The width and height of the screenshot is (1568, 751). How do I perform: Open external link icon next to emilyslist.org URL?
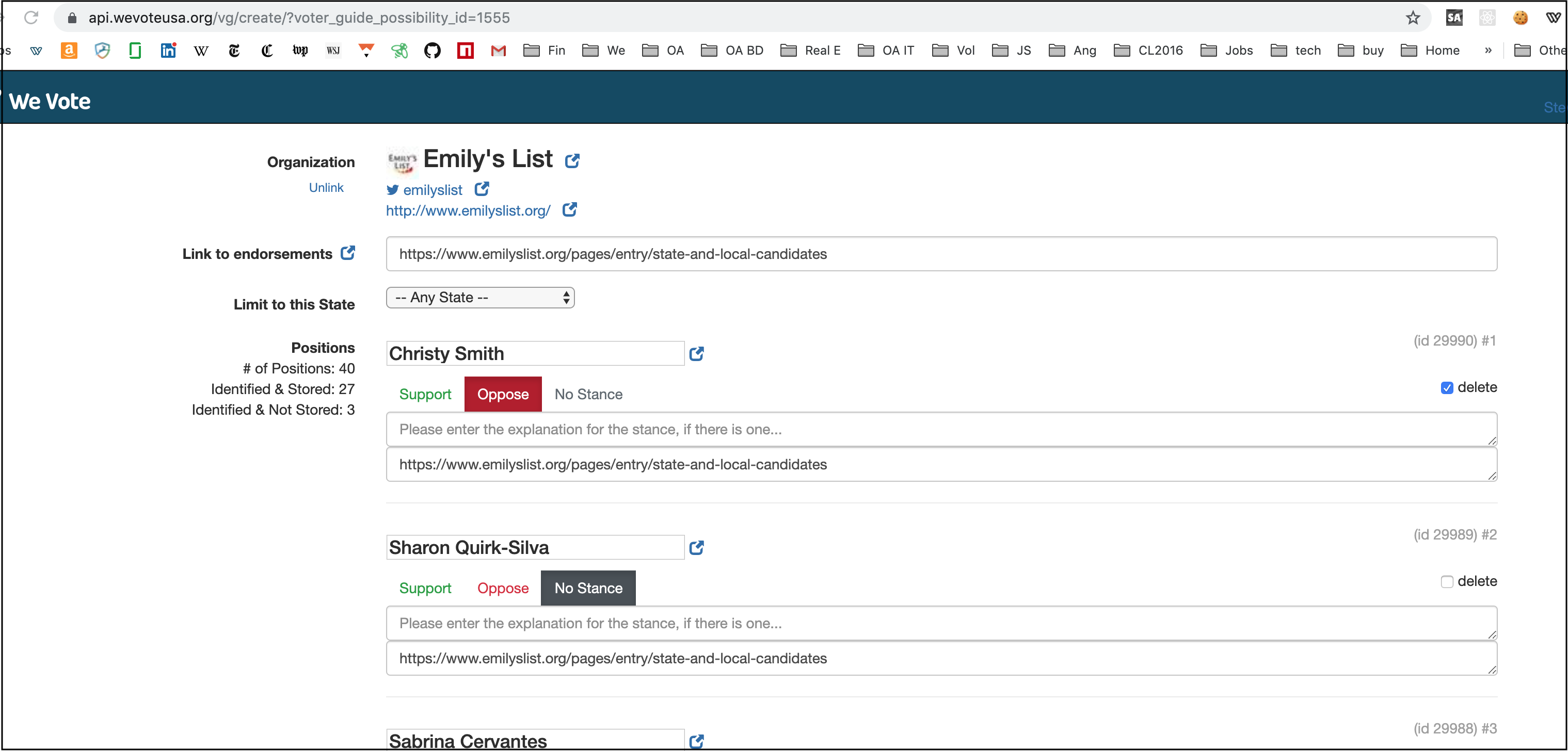569,210
